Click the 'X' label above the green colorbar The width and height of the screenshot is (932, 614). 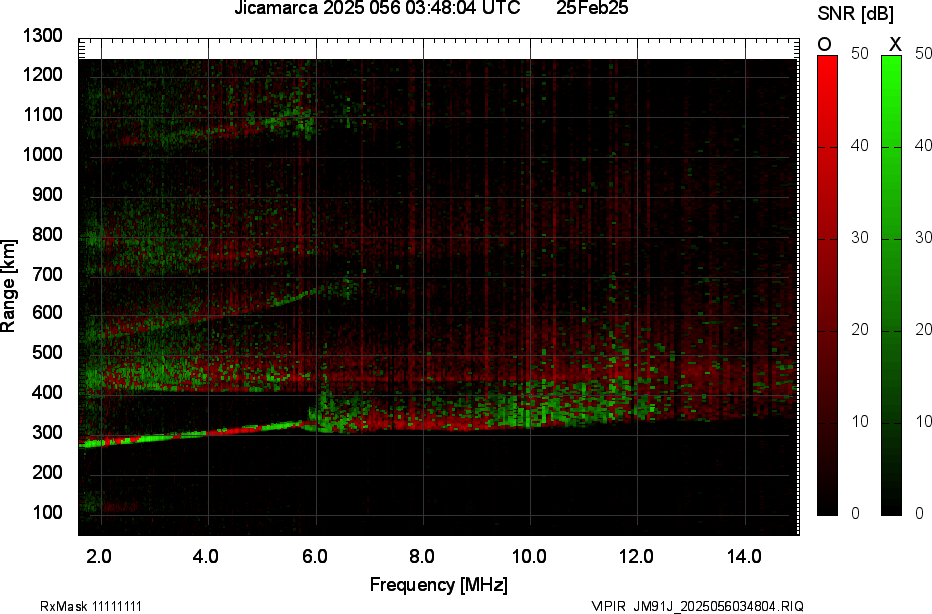coord(895,44)
